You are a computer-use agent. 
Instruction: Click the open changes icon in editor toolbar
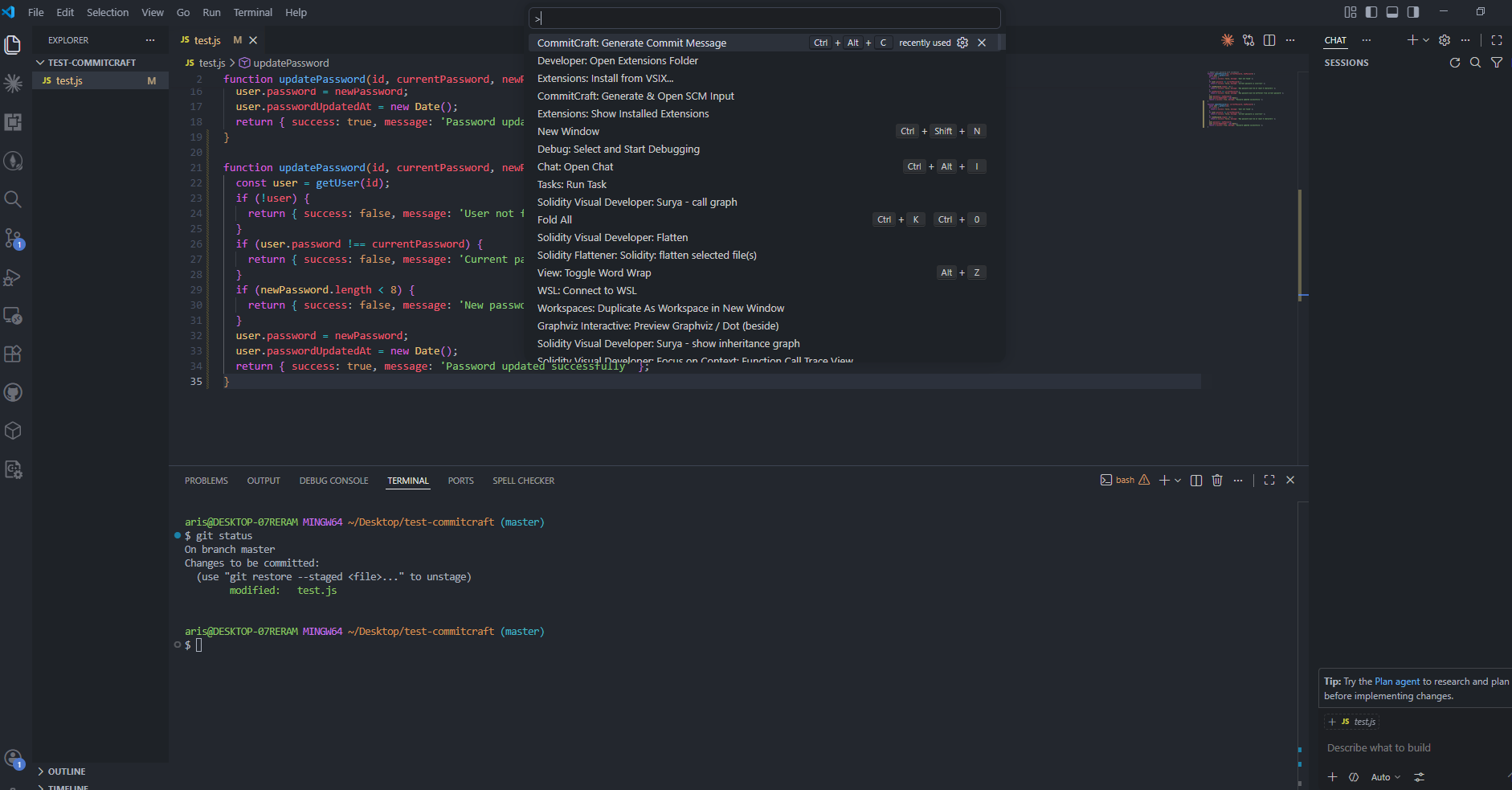pos(1248,40)
